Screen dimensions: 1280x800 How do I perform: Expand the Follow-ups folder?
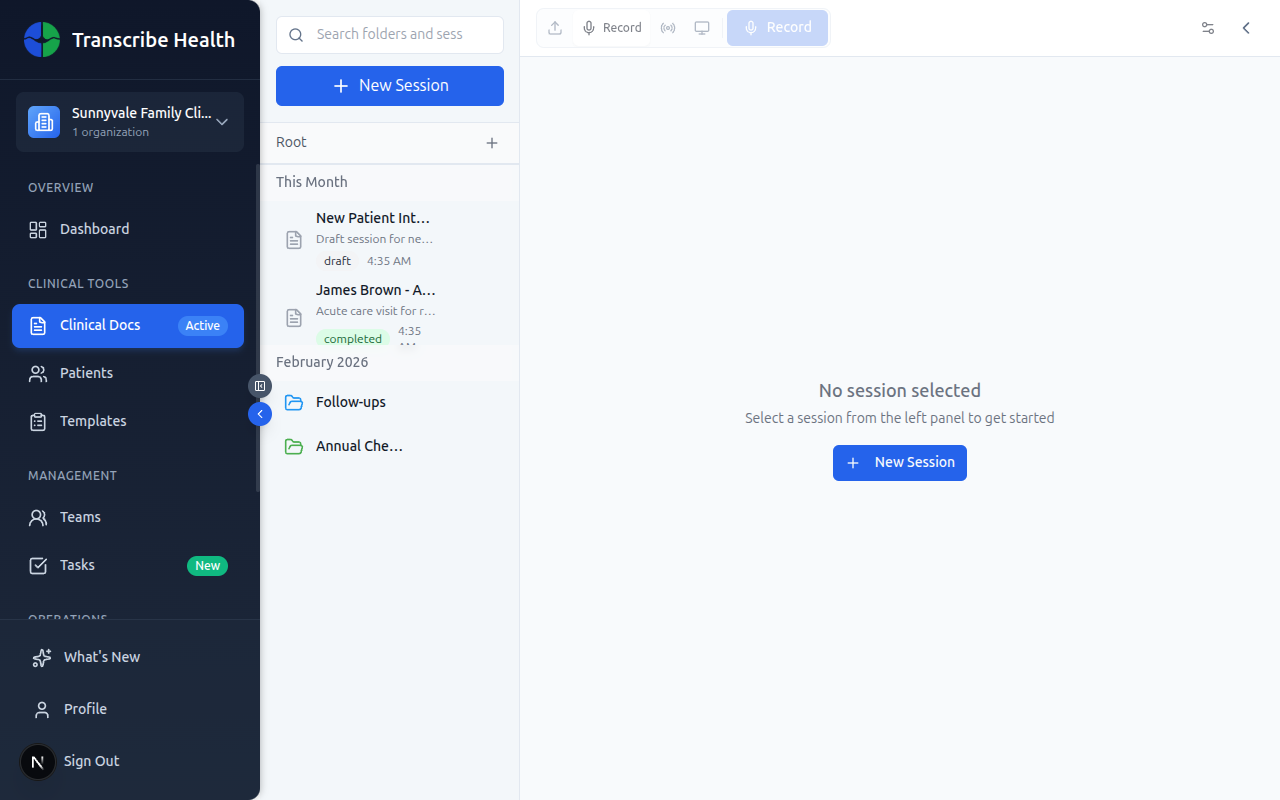[350, 402]
